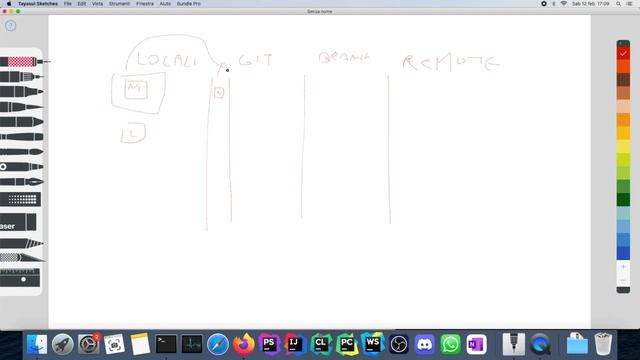Viewport: 640px width, 360px height.
Task: Pick the medium blue color swatch
Action: tap(623, 240)
